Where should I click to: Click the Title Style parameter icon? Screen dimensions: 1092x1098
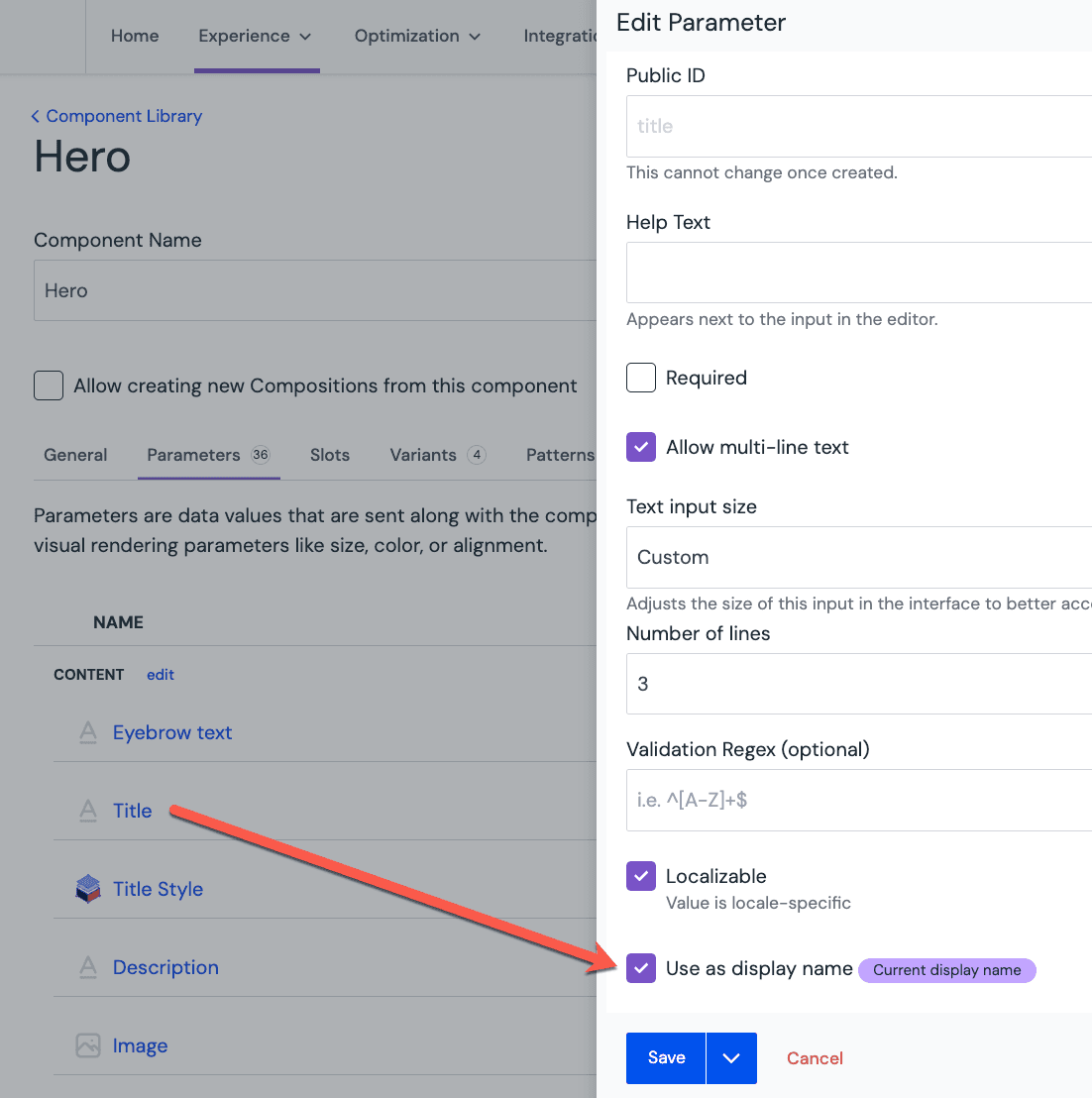pyautogui.click(x=88, y=889)
